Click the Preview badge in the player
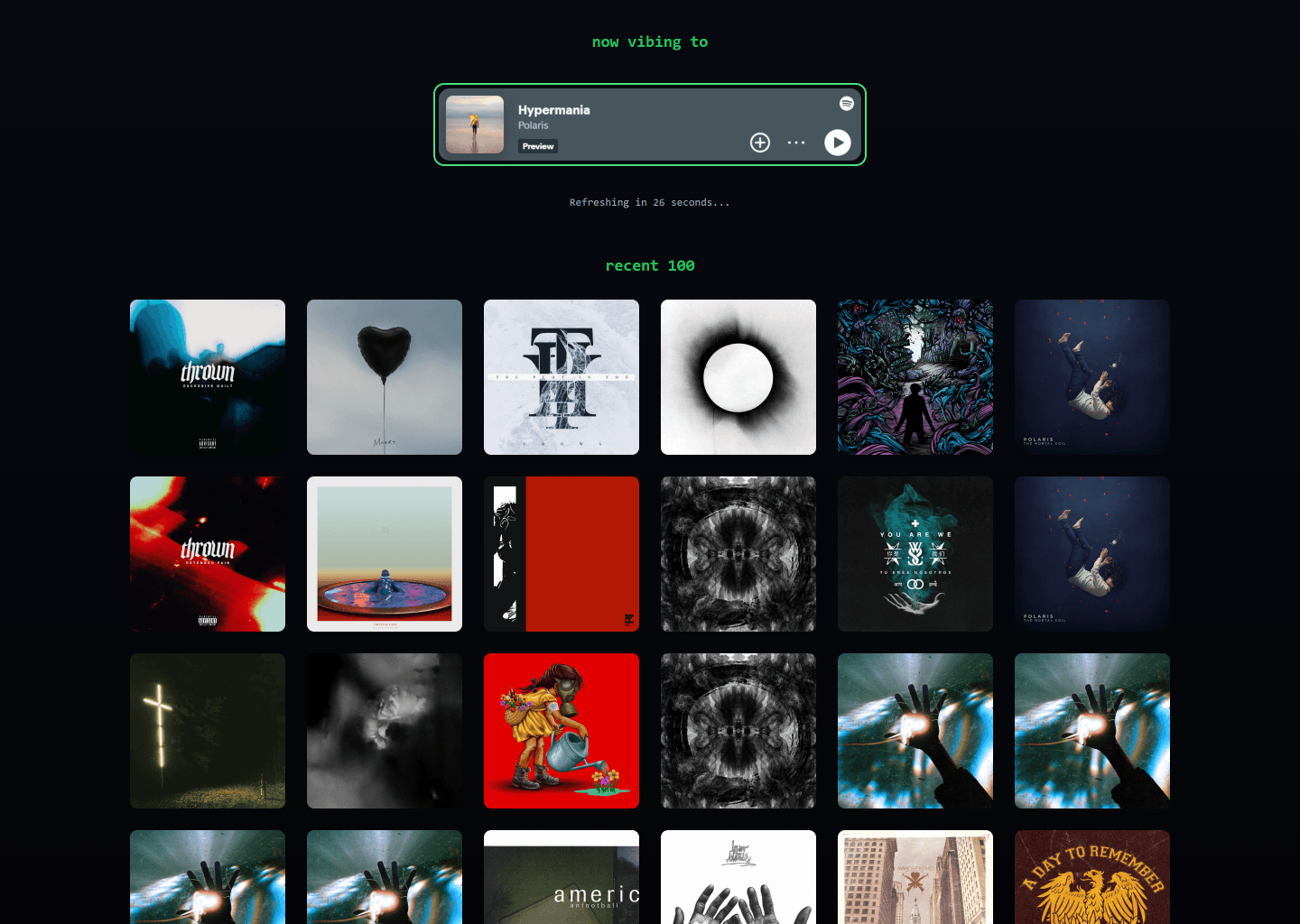 click(538, 146)
